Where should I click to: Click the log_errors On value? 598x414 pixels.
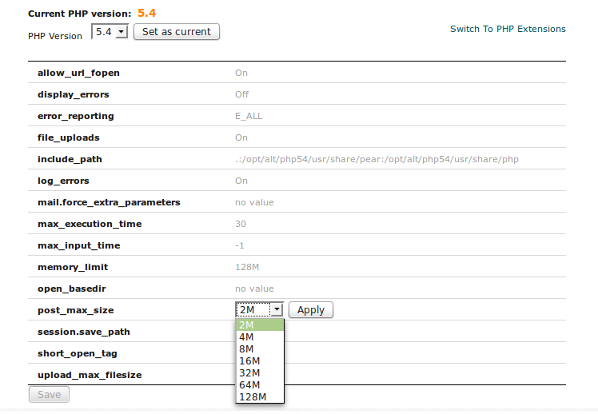point(241,181)
